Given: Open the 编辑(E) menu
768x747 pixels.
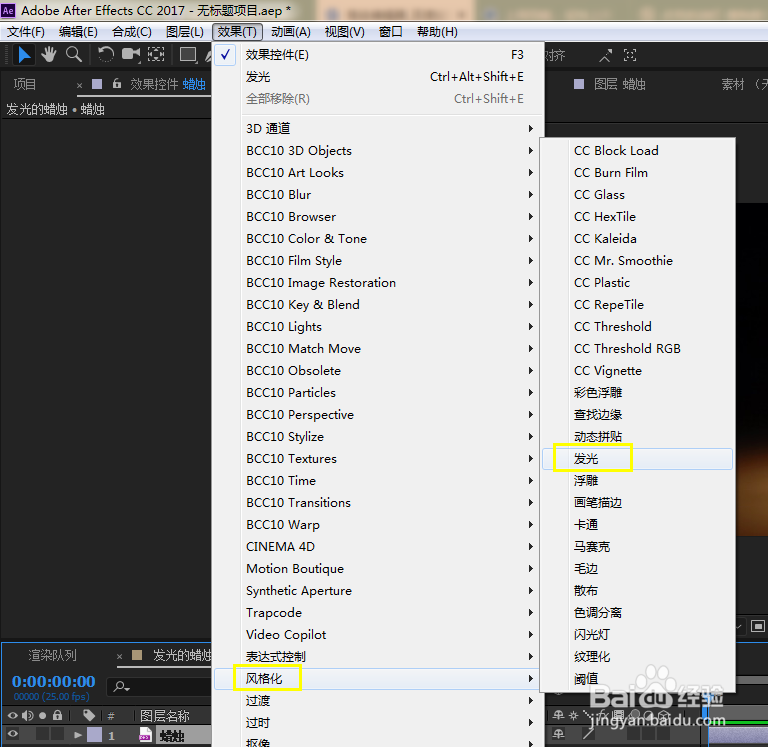Looking at the screenshot, I should tap(78, 32).
